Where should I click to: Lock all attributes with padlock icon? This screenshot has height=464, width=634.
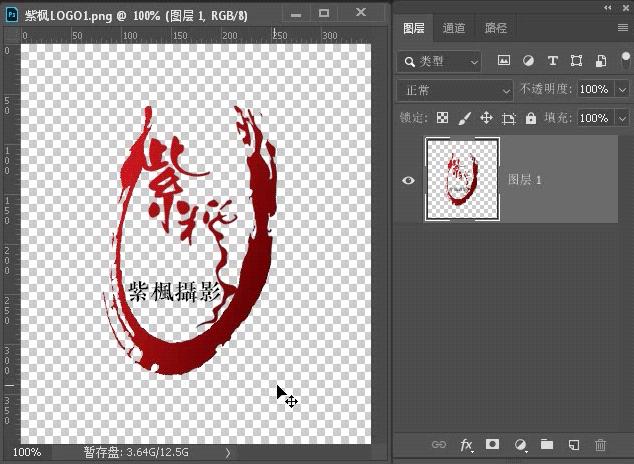(x=530, y=118)
